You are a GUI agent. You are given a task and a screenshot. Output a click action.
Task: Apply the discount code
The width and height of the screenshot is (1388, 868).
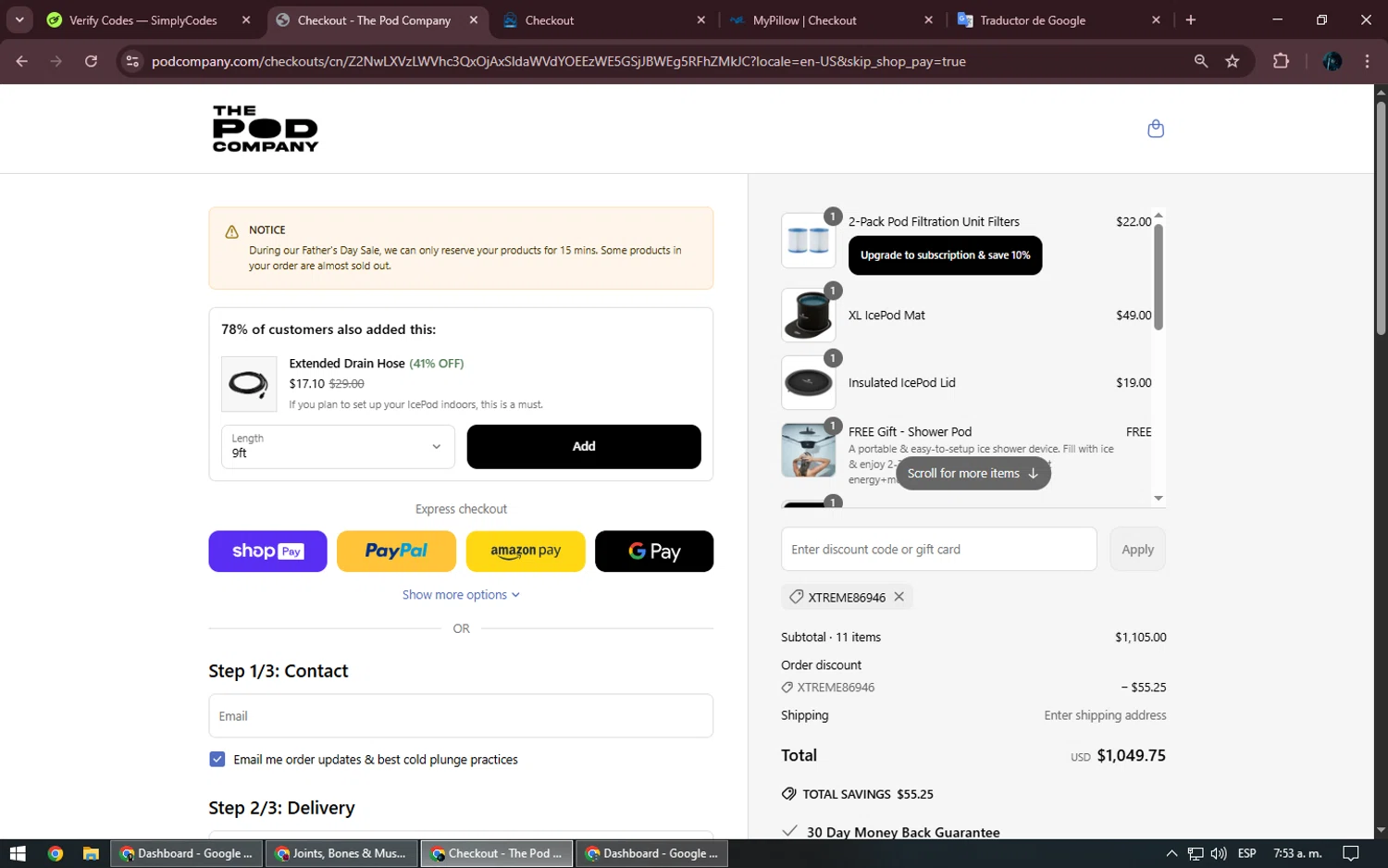coord(1137,550)
